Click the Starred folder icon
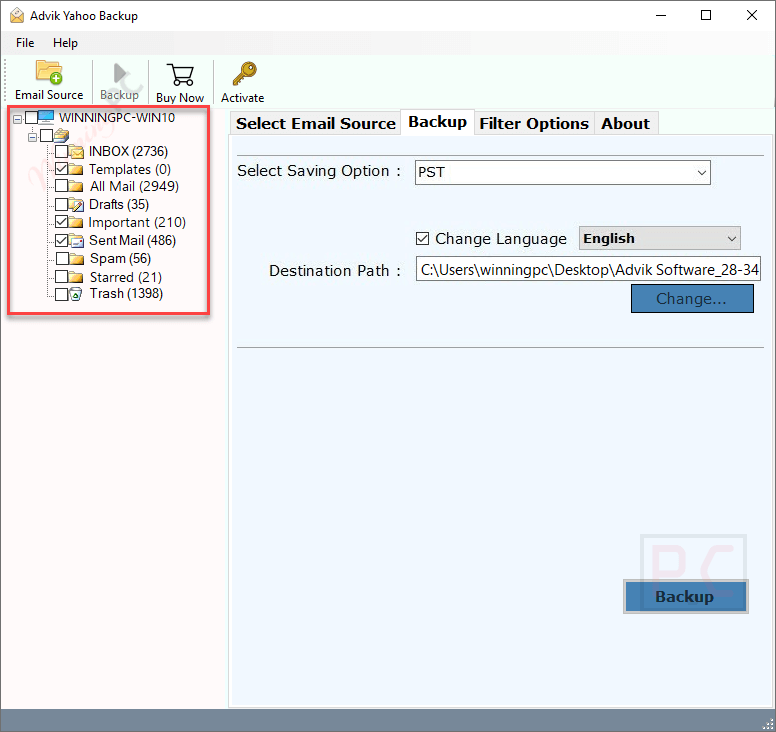776x732 pixels. tap(76, 277)
